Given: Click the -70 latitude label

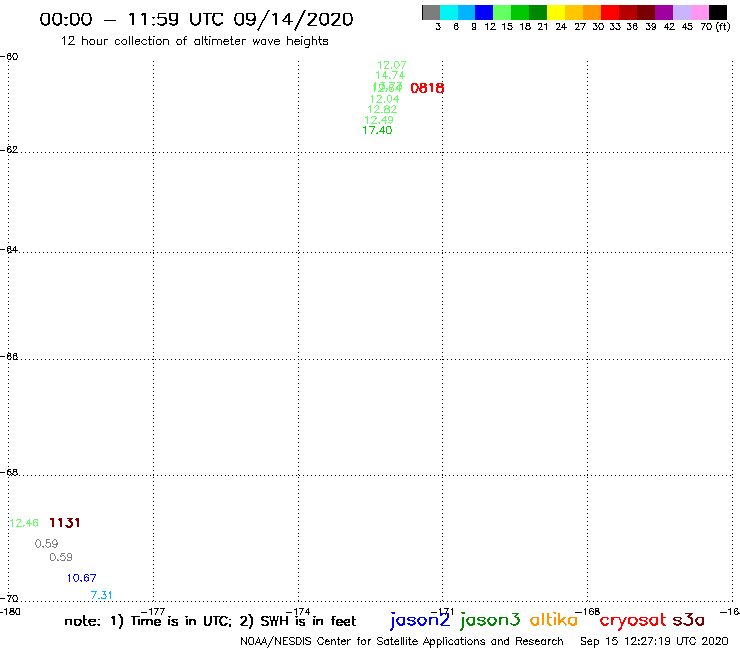Looking at the screenshot, I should click(9, 599).
